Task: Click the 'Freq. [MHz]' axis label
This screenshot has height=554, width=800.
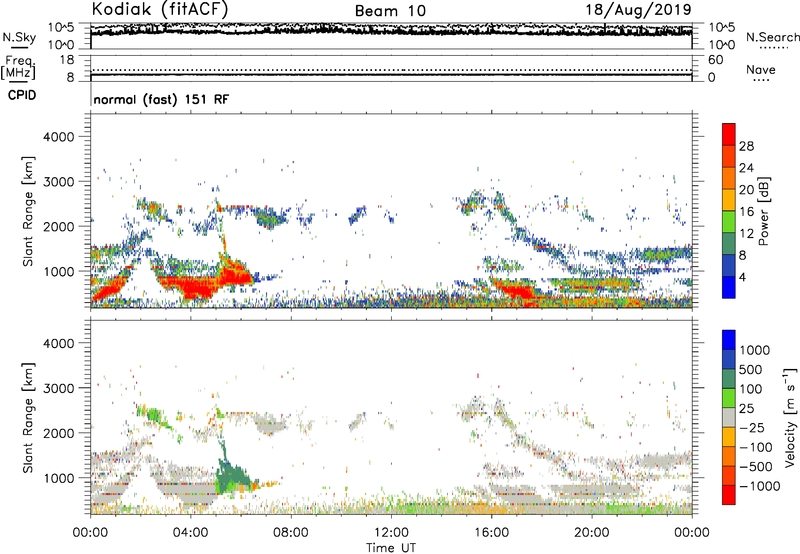Action: tap(18, 68)
